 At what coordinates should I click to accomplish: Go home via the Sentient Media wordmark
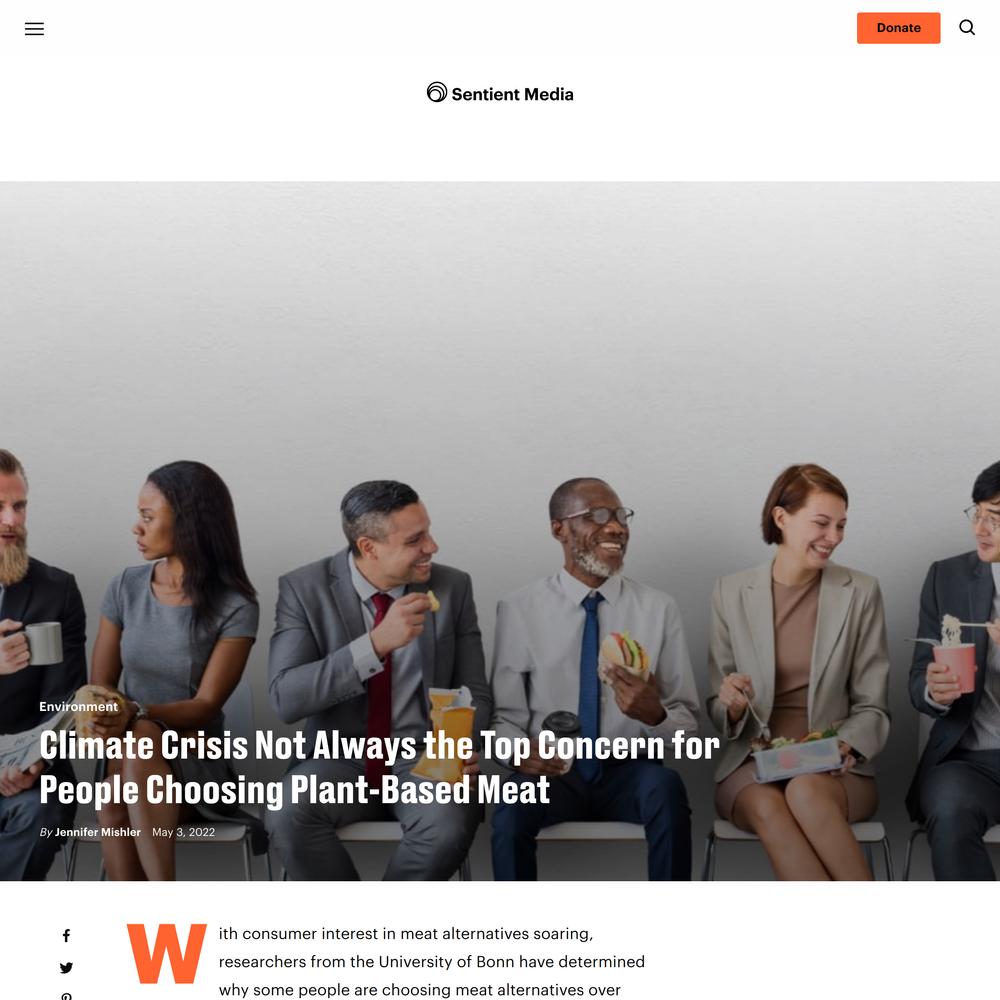pos(512,94)
